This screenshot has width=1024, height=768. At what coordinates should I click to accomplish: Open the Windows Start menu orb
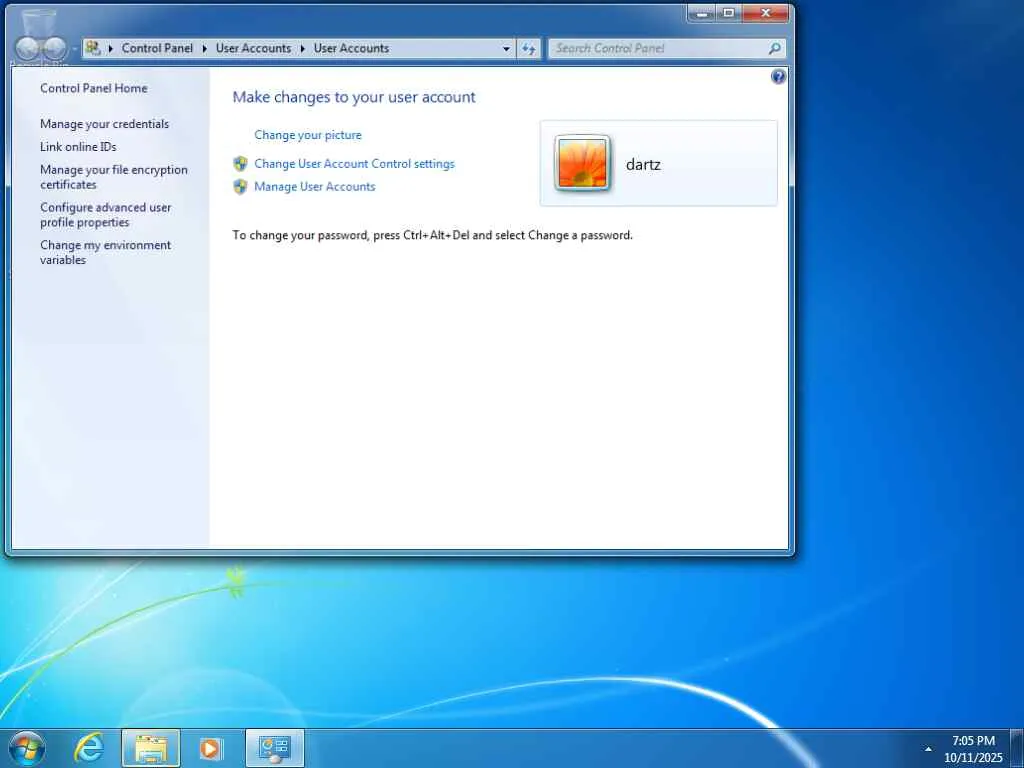[x=27, y=748]
